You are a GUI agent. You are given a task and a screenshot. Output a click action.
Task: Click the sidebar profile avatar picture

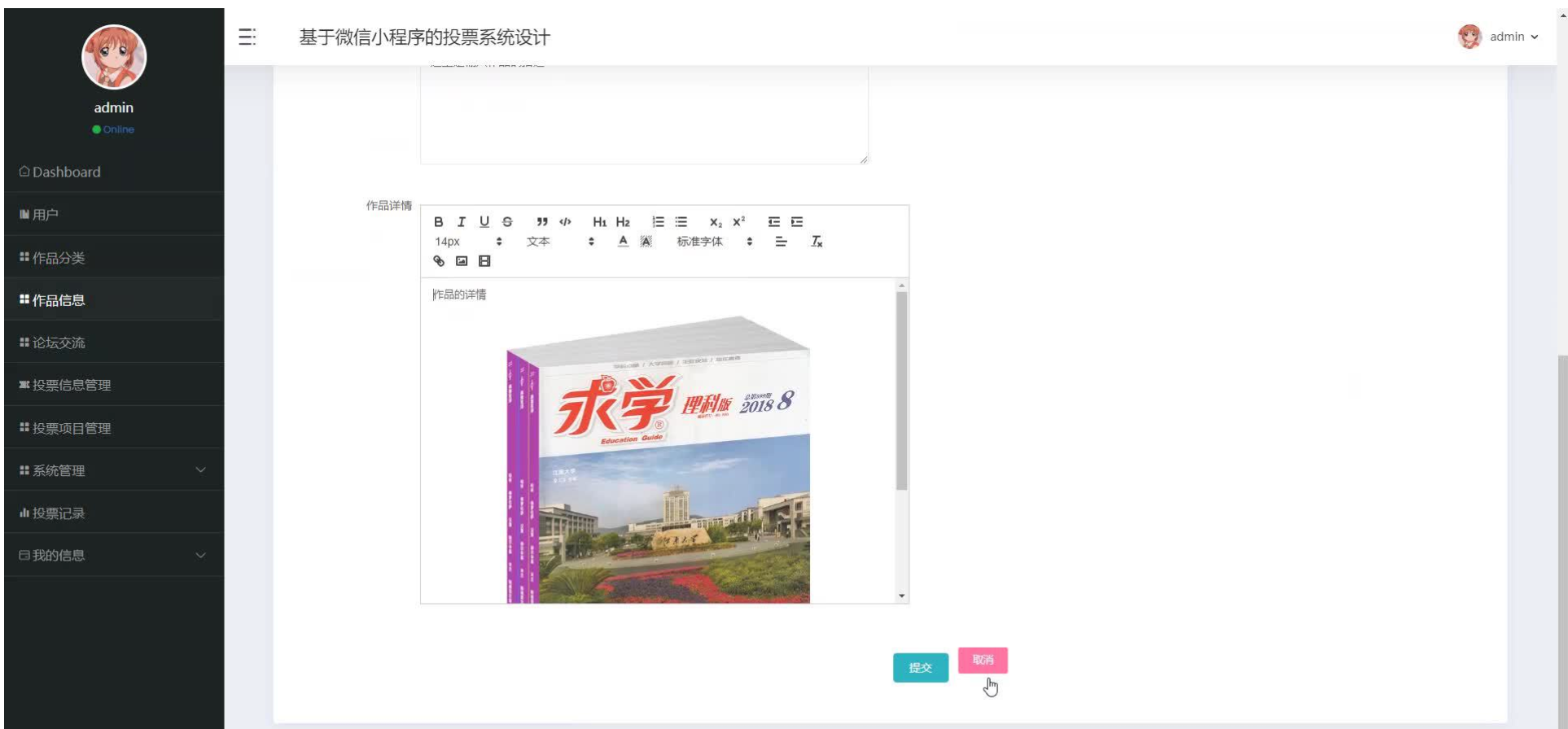tap(114, 57)
